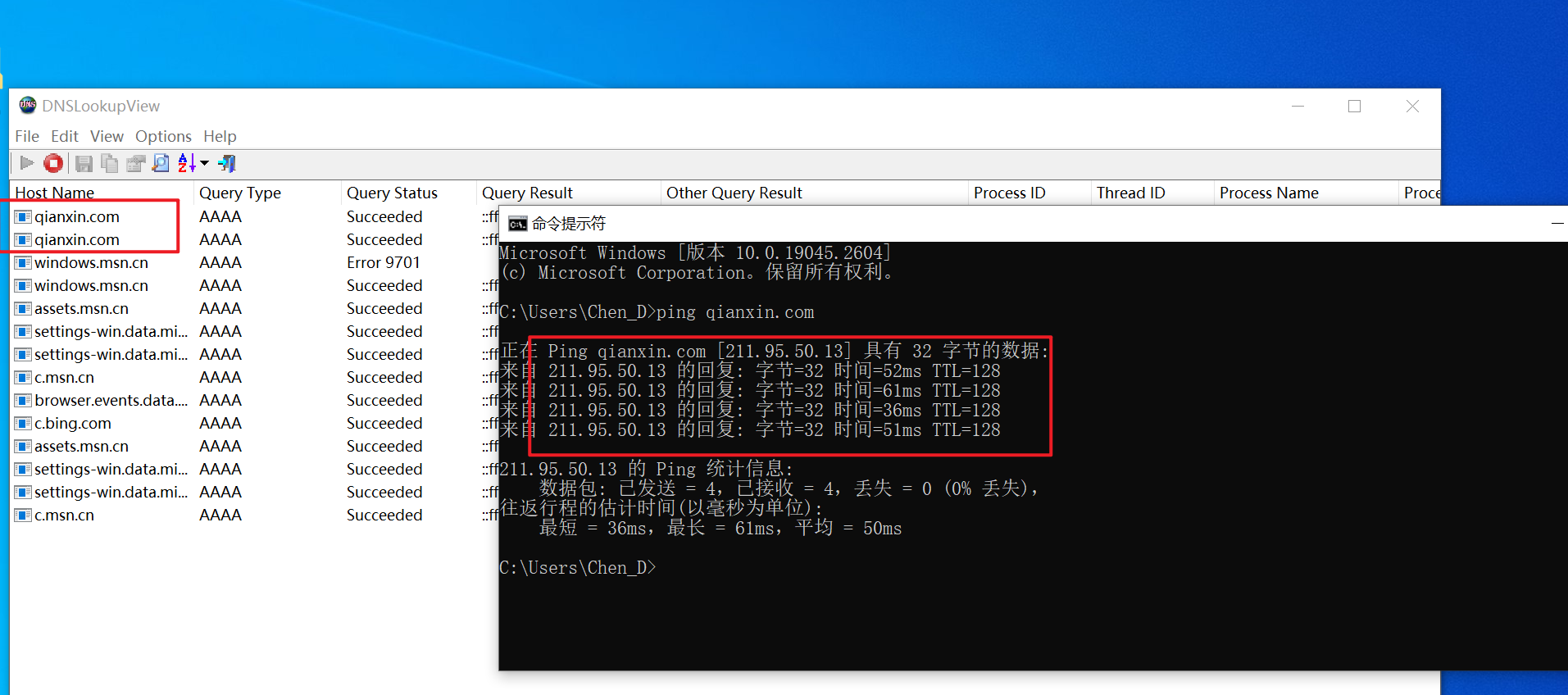Click the Save floppy disk icon
Image resolution: width=1568 pixels, height=695 pixels.
[84, 164]
